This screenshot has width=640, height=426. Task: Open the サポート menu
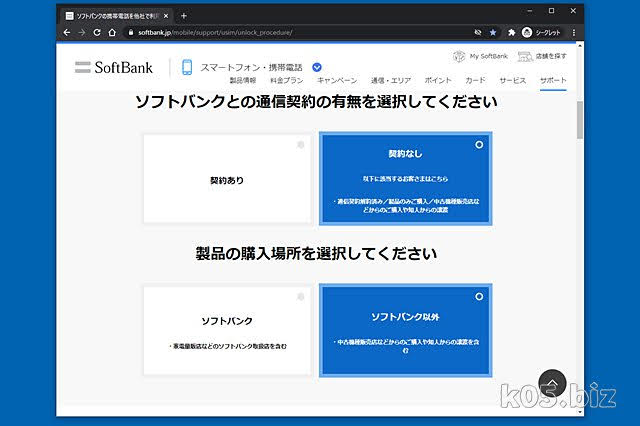point(553,80)
